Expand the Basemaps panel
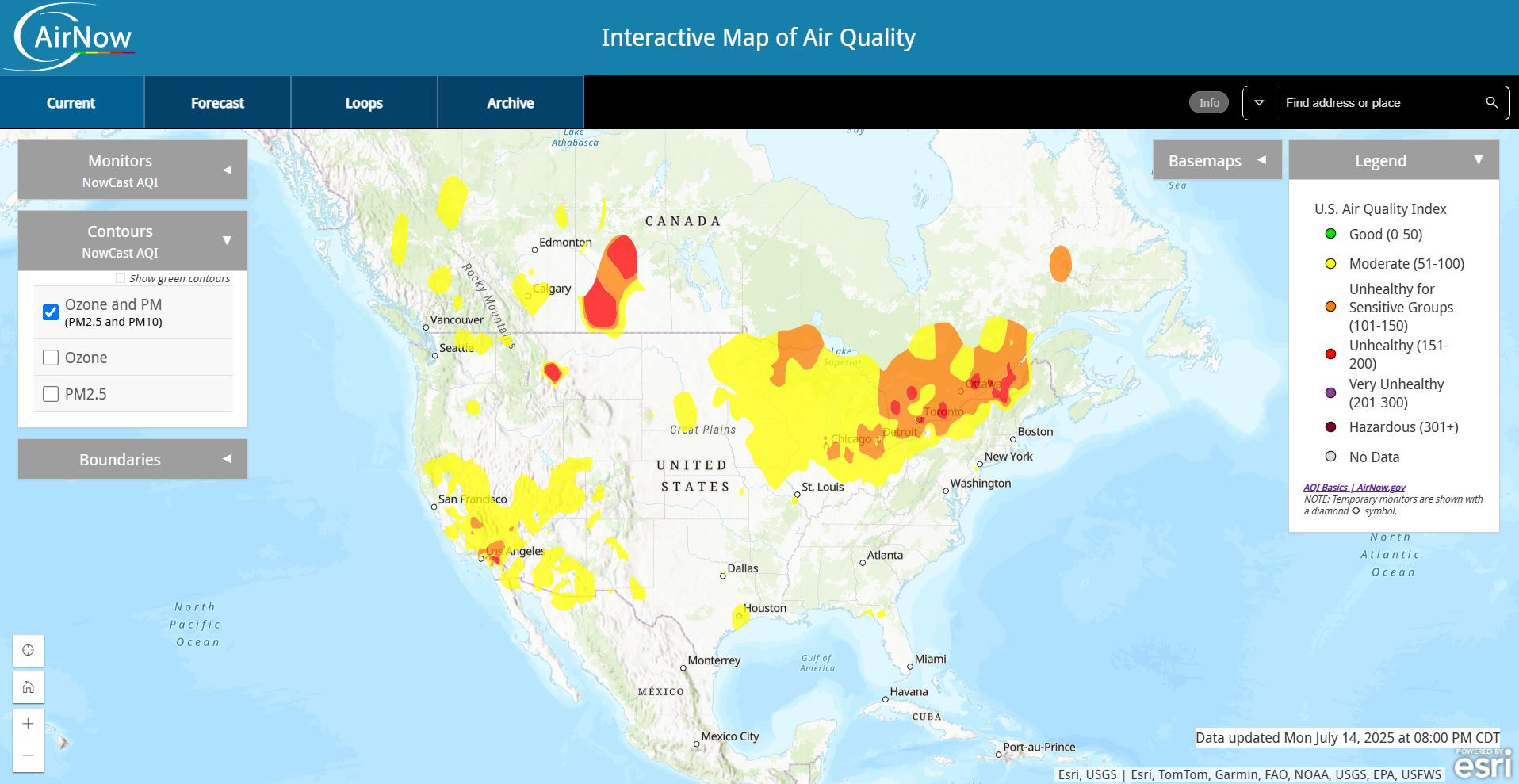This screenshot has width=1519, height=784. (x=1217, y=160)
